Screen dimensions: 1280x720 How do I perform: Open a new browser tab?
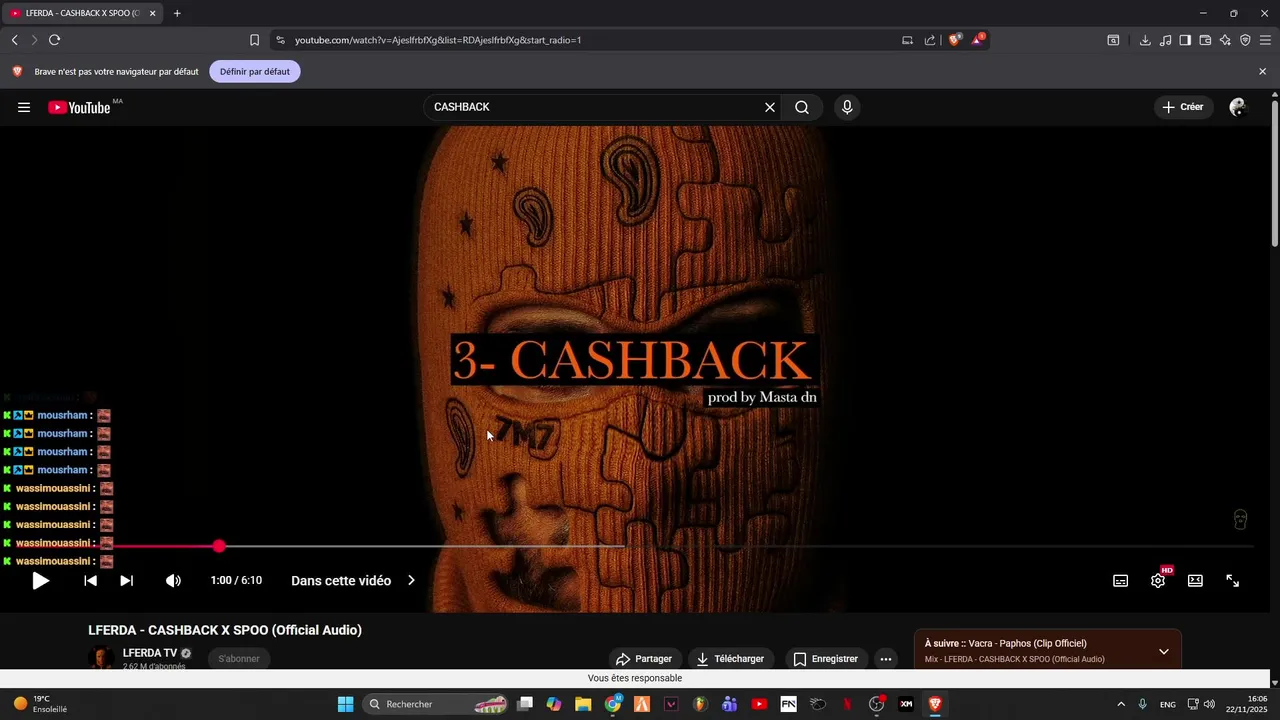177,13
